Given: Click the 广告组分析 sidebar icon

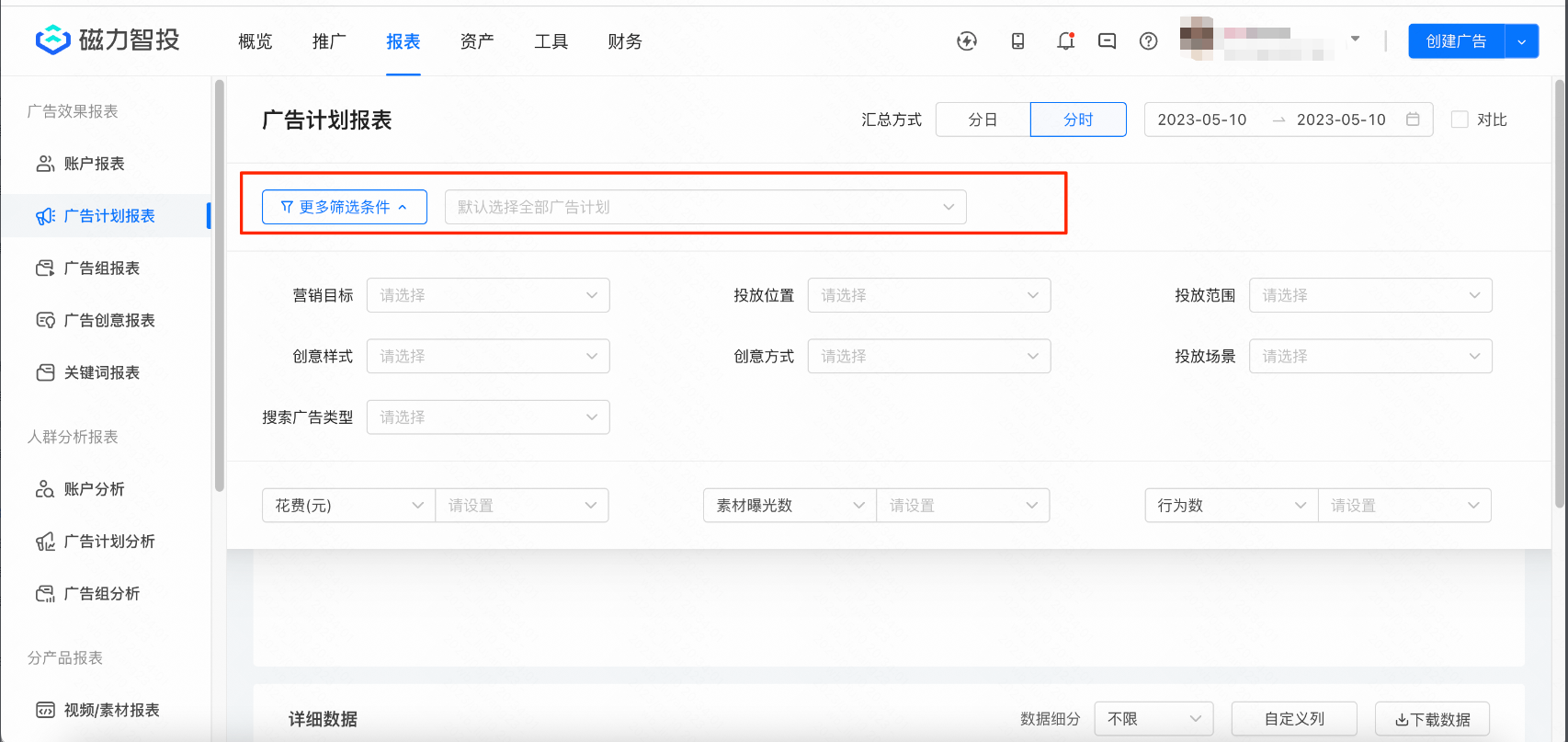Looking at the screenshot, I should [45, 594].
